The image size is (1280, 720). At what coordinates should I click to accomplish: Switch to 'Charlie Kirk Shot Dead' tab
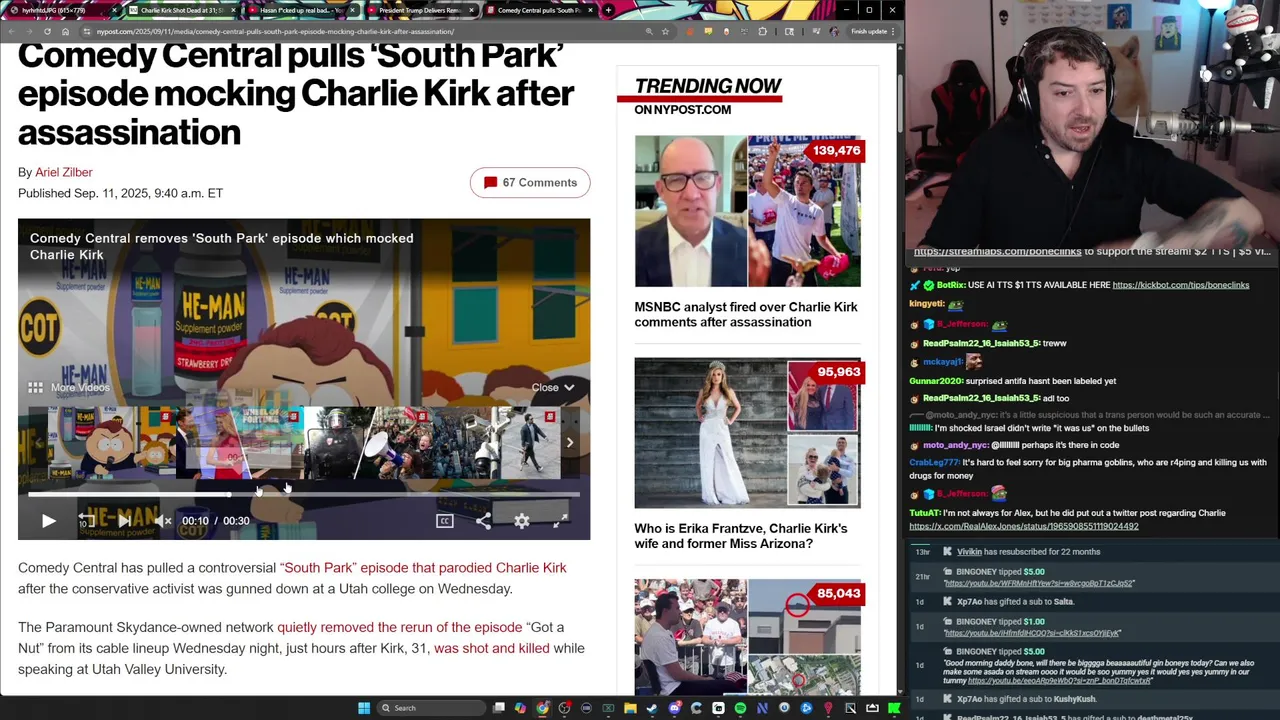(182, 10)
